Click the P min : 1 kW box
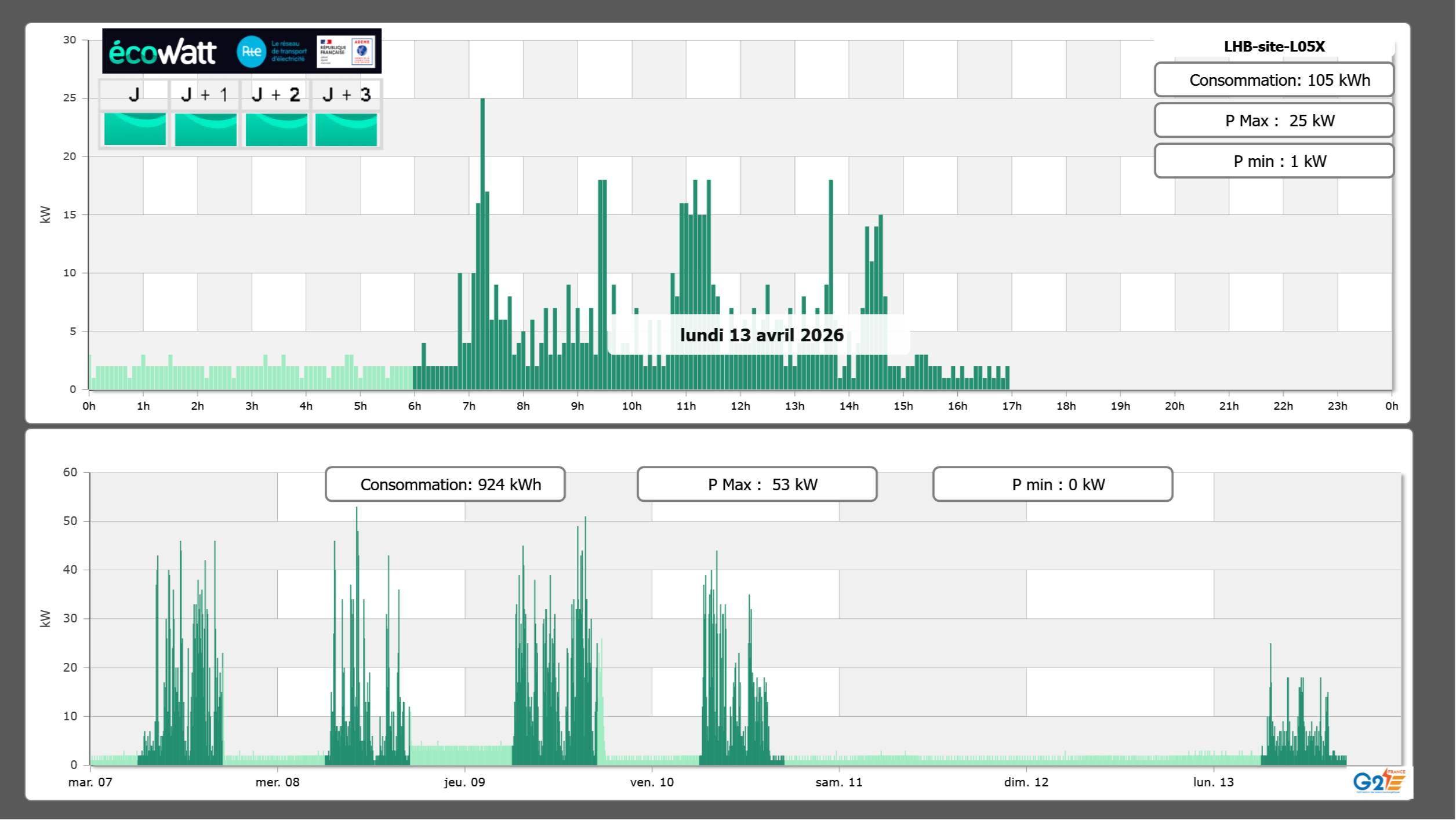Image resolution: width=1456 pixels, height=820 pixels. click(x=1273, y=161)
